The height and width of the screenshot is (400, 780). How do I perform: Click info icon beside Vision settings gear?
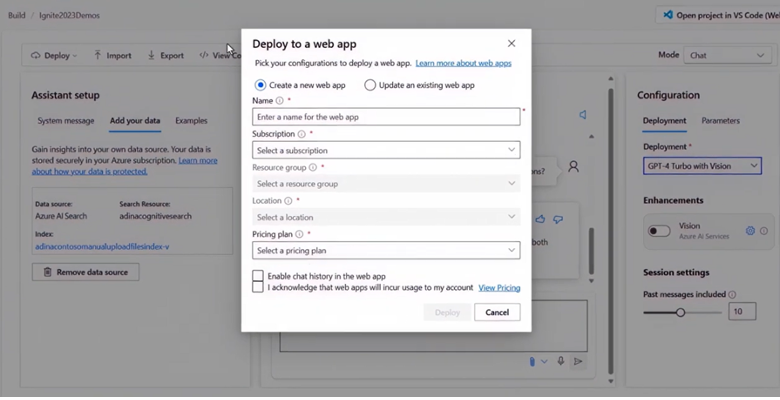pyautogui.click(x=764, y=231)
